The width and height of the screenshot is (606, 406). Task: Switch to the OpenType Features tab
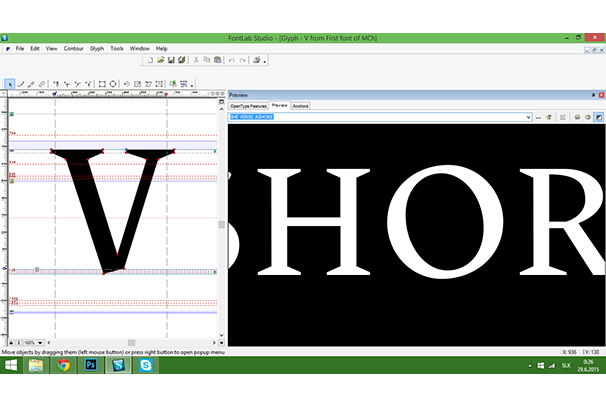click(248, 105)
